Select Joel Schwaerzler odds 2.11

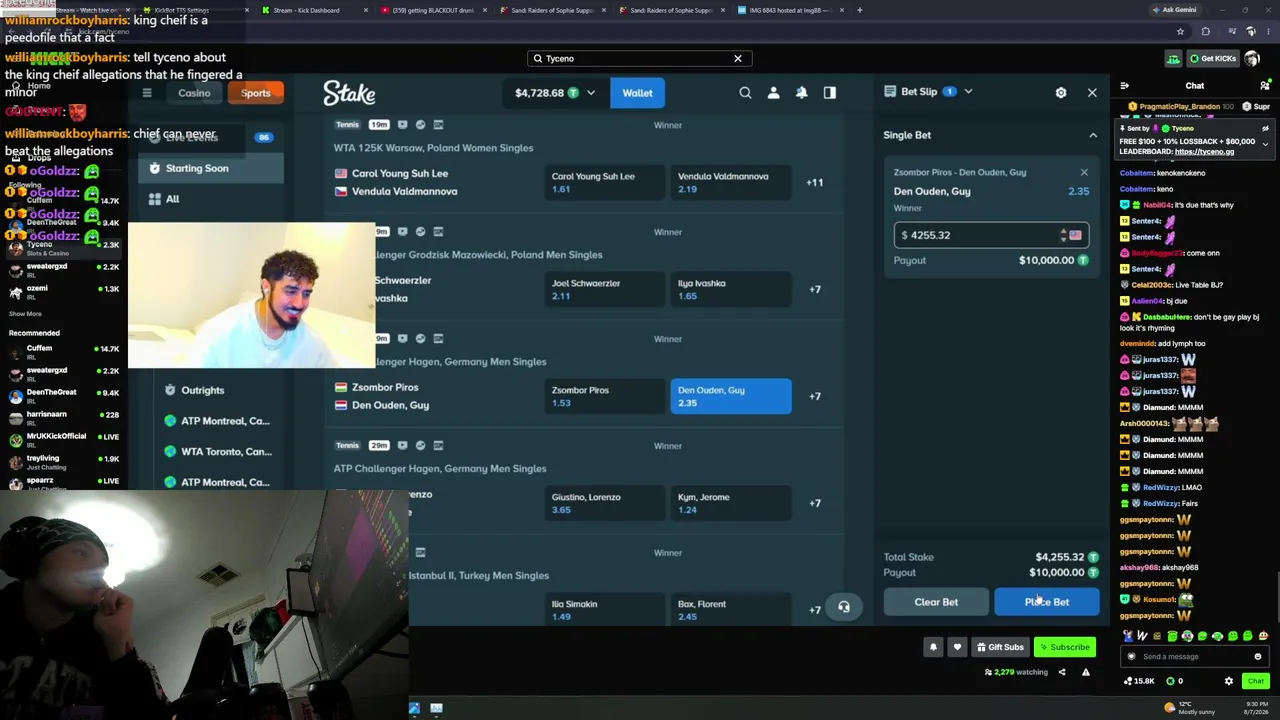pyautogui.click(x=604, y=289)
